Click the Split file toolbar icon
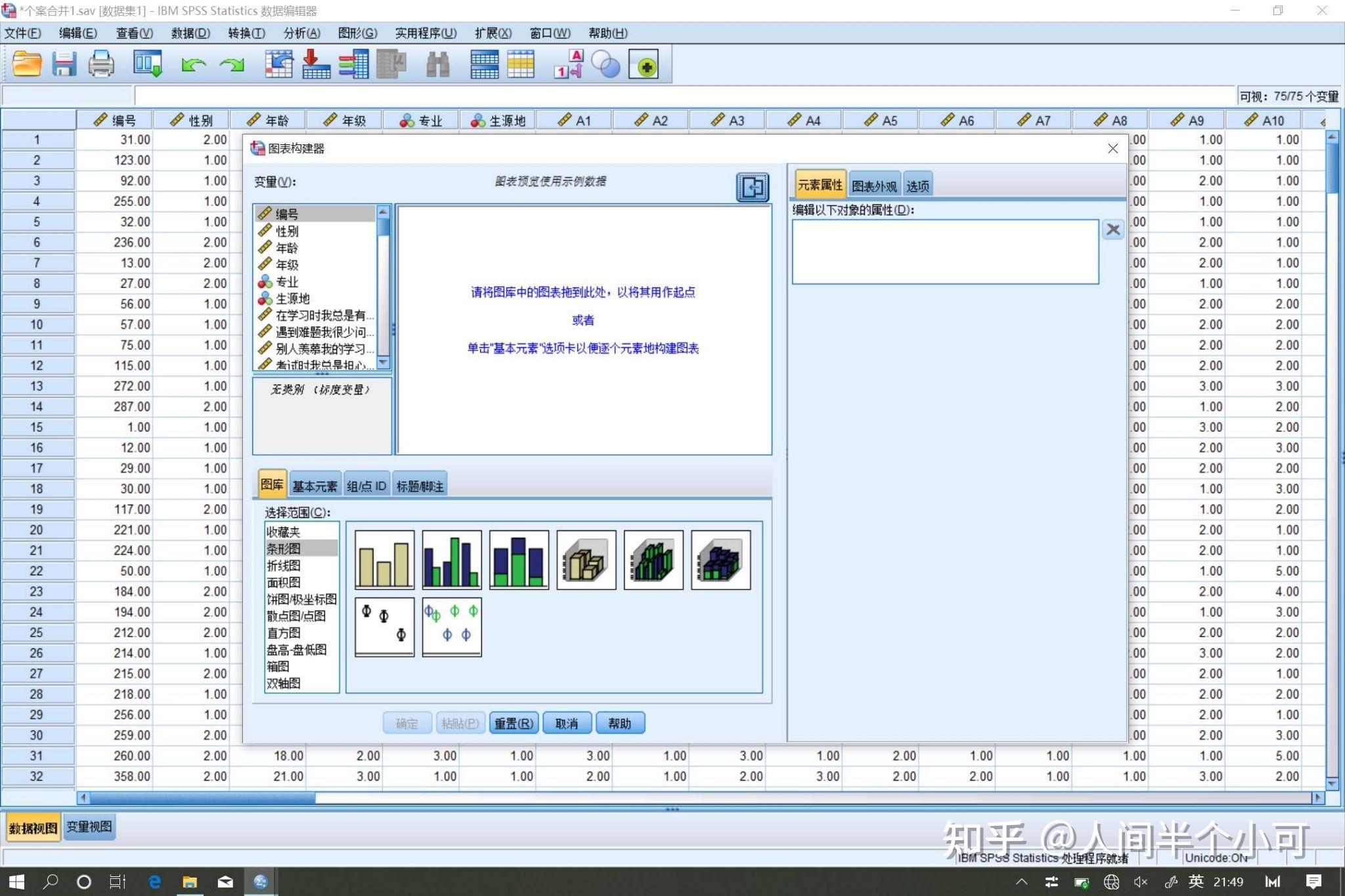 point(484,64)
